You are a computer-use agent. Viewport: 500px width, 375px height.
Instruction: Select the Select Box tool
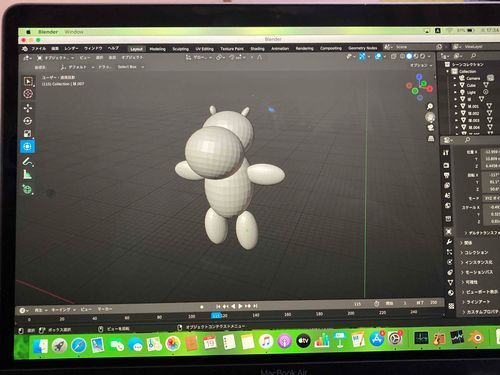point(28,81)
